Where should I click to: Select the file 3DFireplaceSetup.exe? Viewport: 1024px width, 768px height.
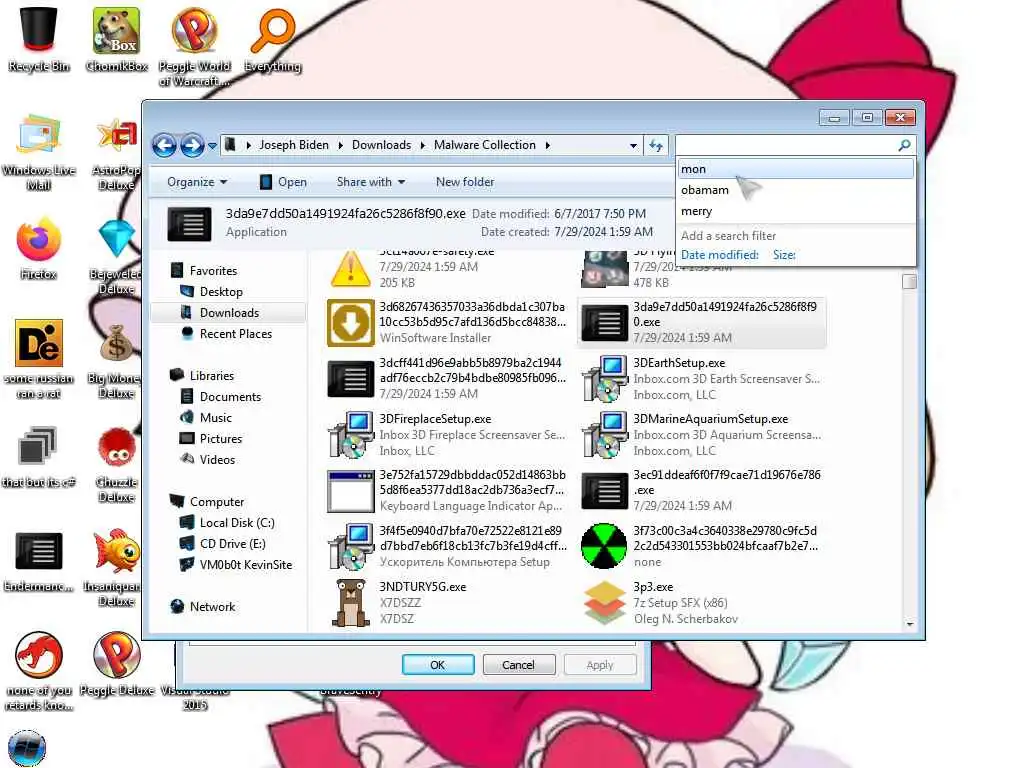[449, 435]
